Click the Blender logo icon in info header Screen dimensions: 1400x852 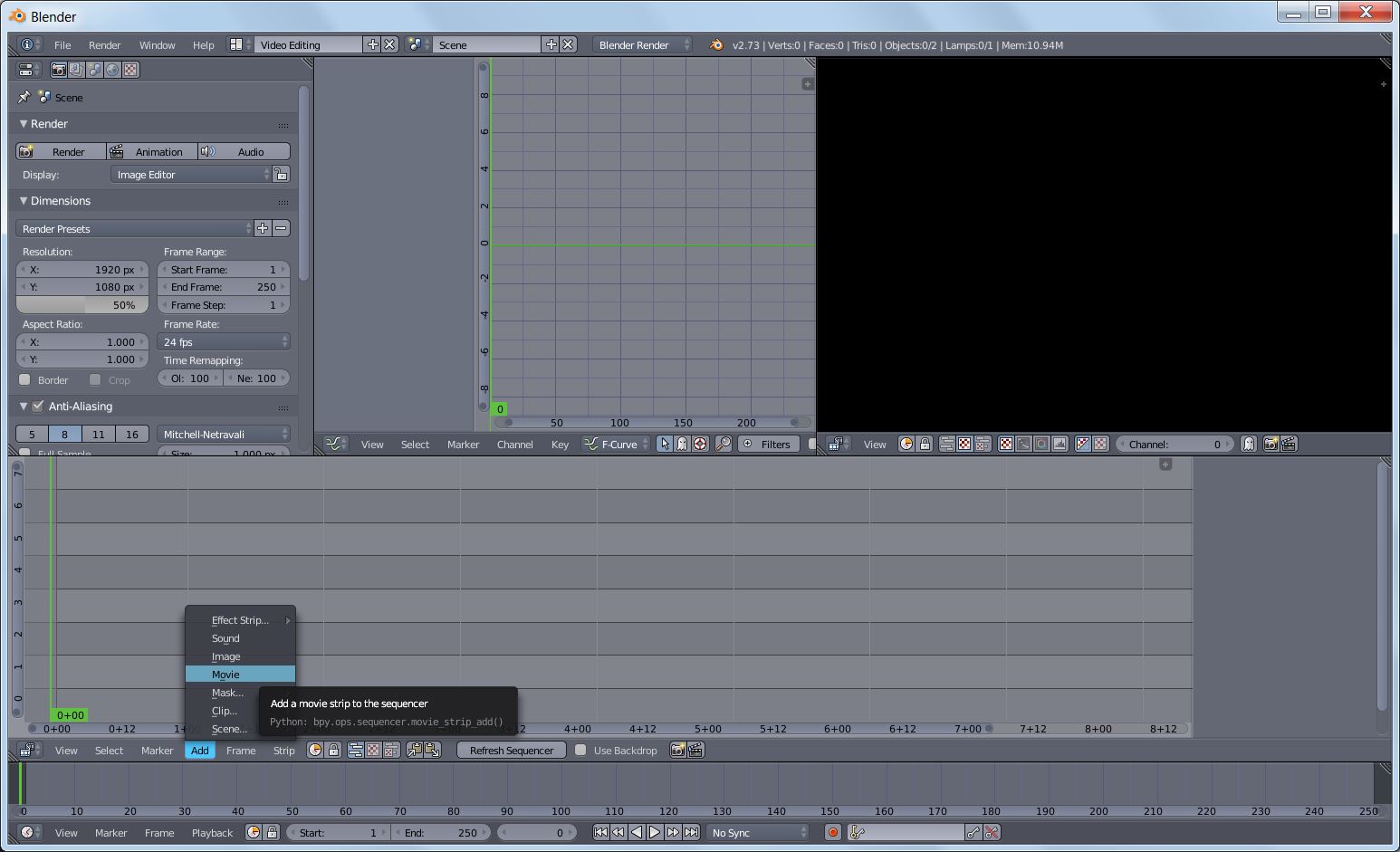(x=716, y=44)
